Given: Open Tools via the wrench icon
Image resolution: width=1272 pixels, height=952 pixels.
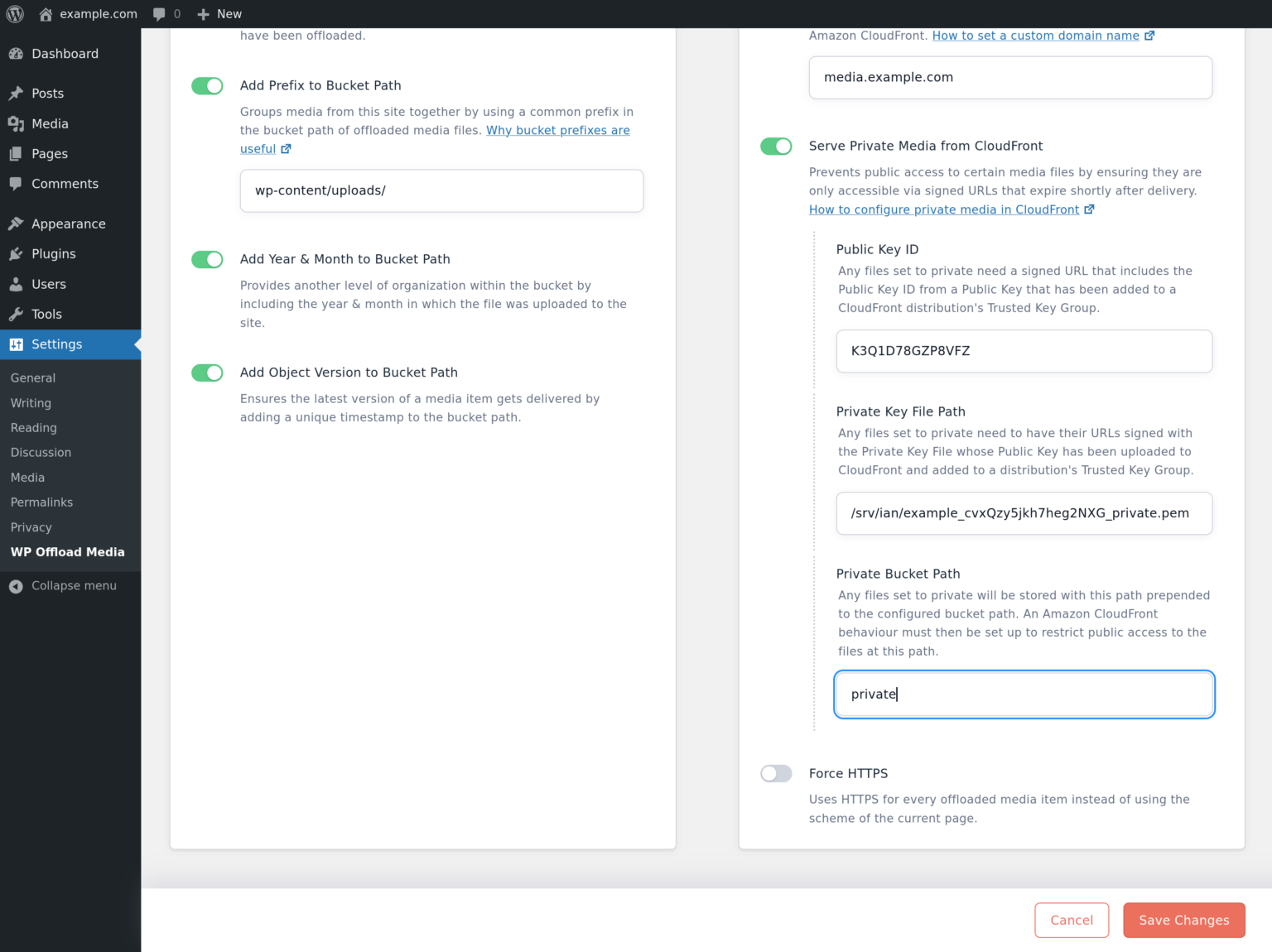Looking at the screenshot, I should tap(17, 314).
